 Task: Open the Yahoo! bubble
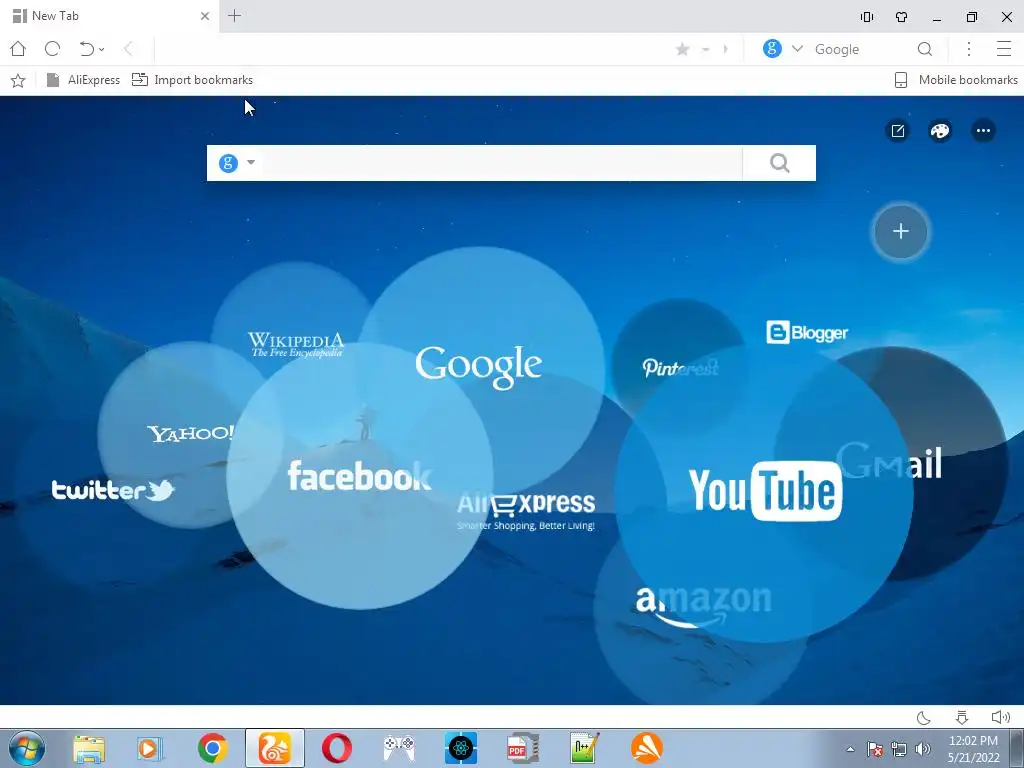point(190,434)
